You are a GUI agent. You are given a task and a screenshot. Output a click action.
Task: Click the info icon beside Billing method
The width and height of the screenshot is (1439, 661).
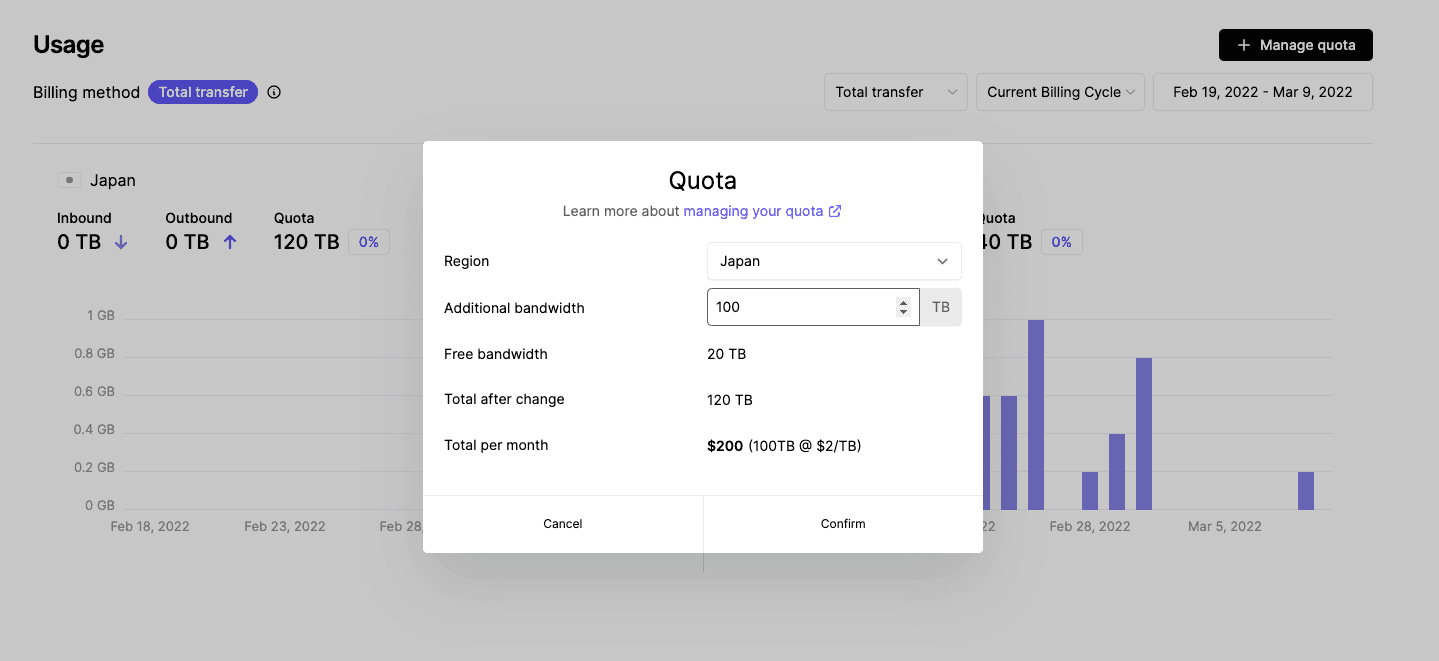click(x=273, y=92)
